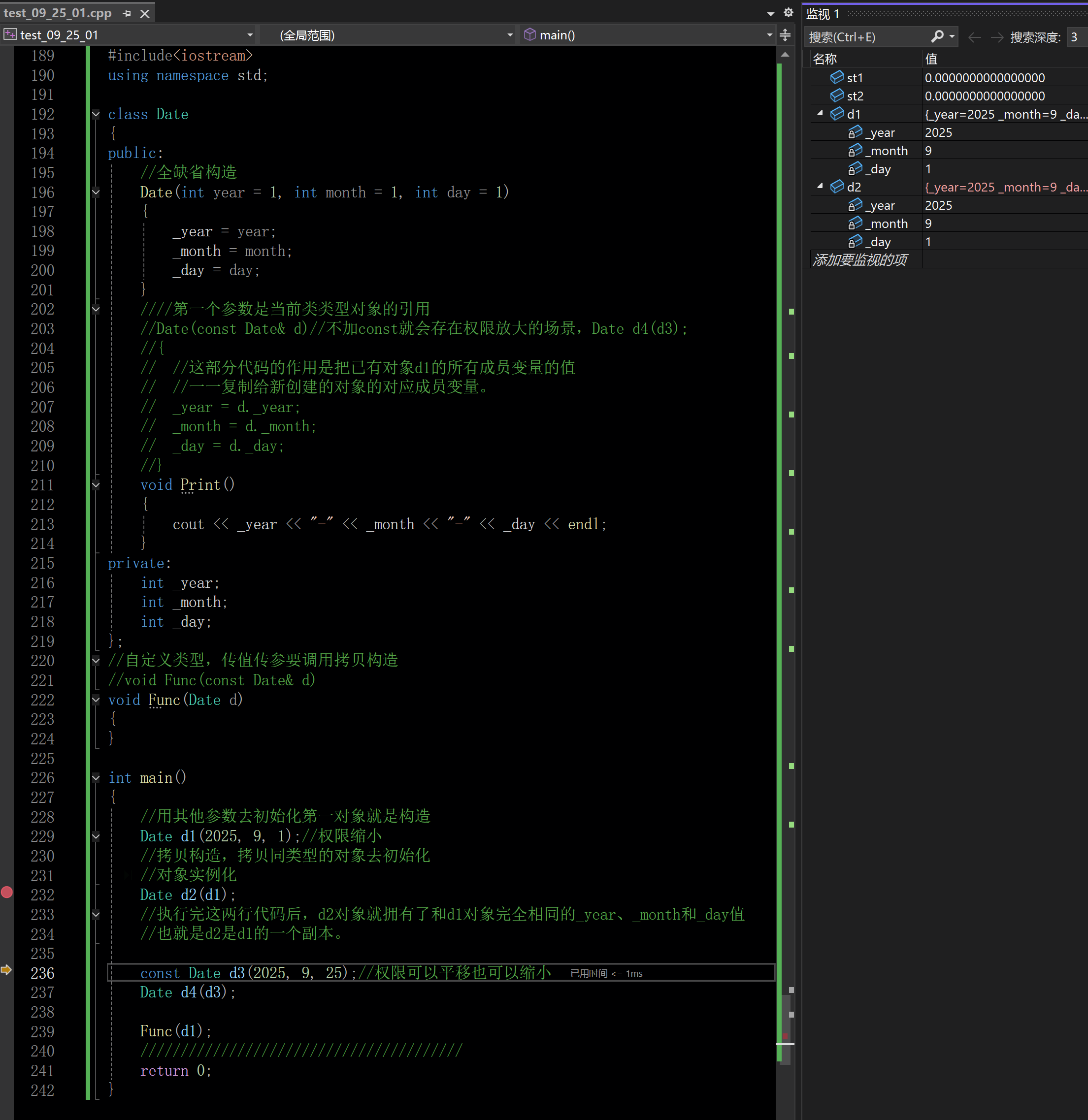Click return 0; on line 241
The width and height of the screenshot is (1088, 1120).
(x=175, y=1070)
